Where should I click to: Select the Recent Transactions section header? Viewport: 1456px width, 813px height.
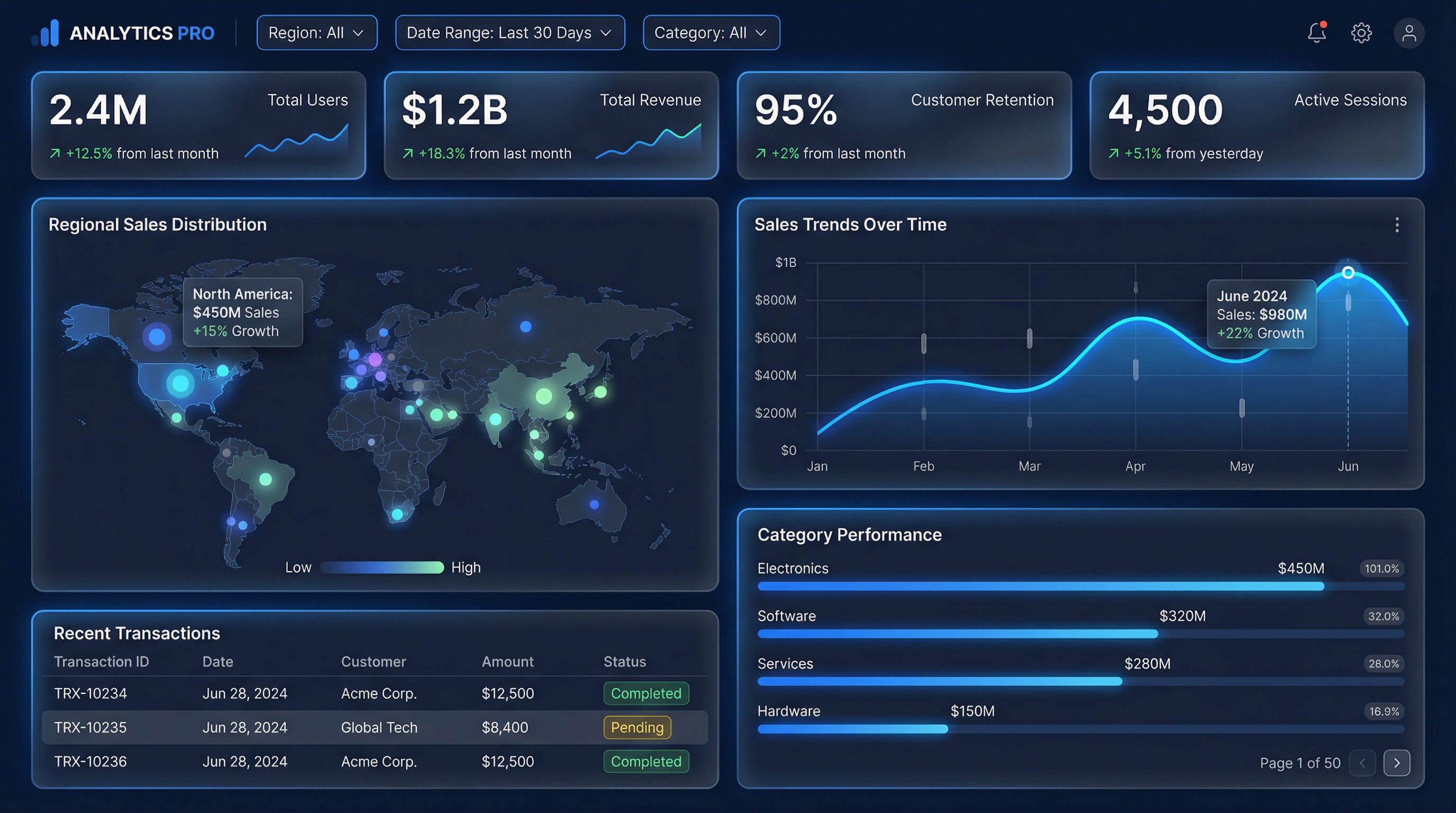coord(137,633)
